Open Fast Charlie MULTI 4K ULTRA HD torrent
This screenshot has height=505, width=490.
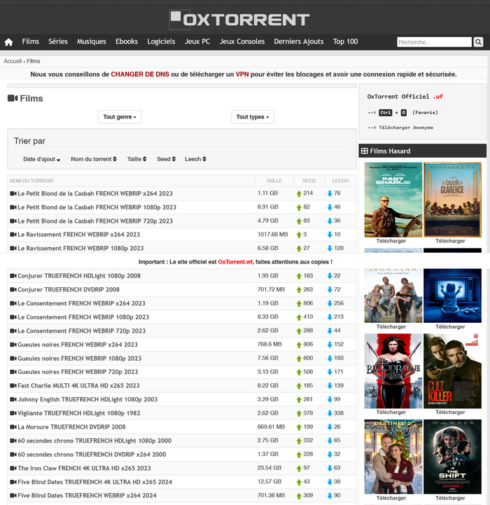[x=78, y=386]
